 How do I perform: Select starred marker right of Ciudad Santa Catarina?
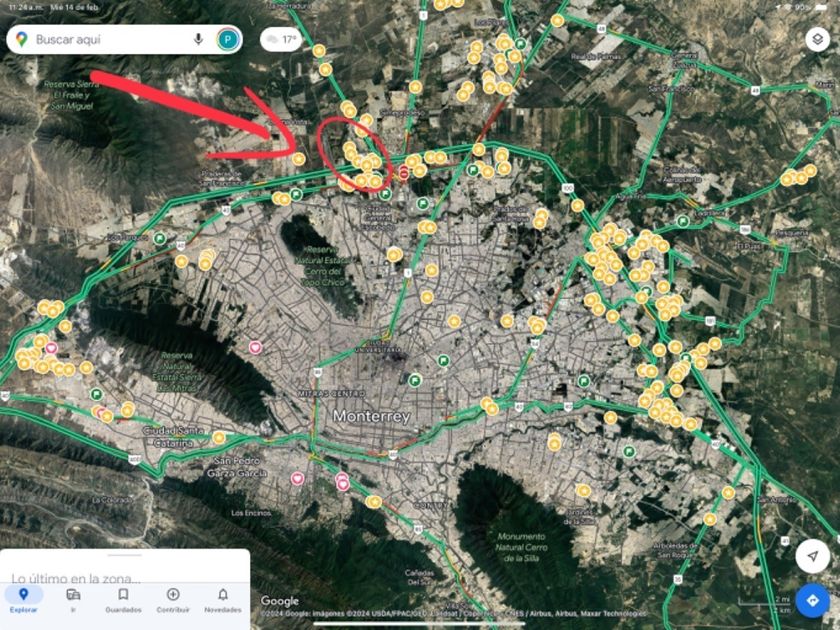pos(219,438)
